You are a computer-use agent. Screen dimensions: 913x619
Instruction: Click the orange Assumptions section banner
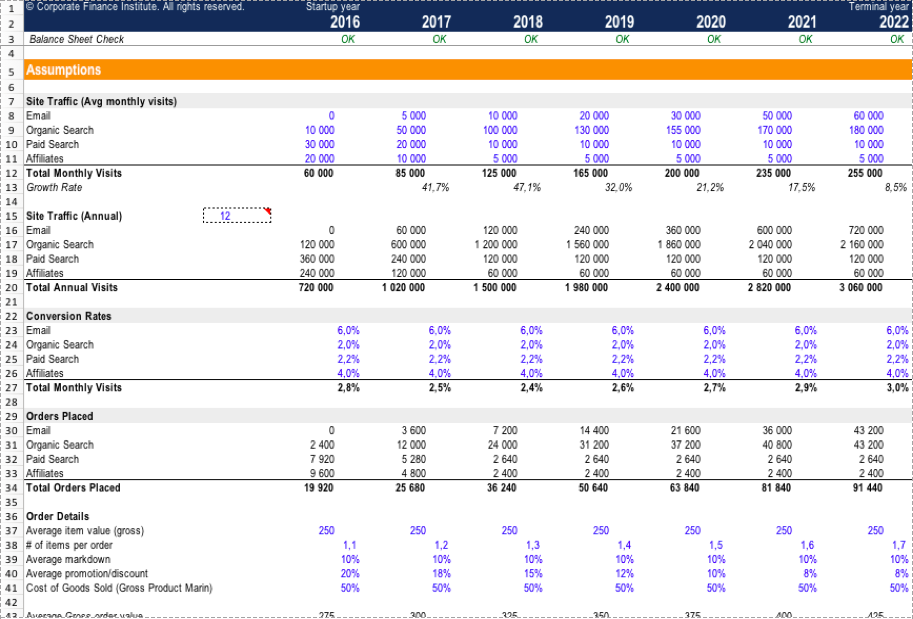point(466,70)
